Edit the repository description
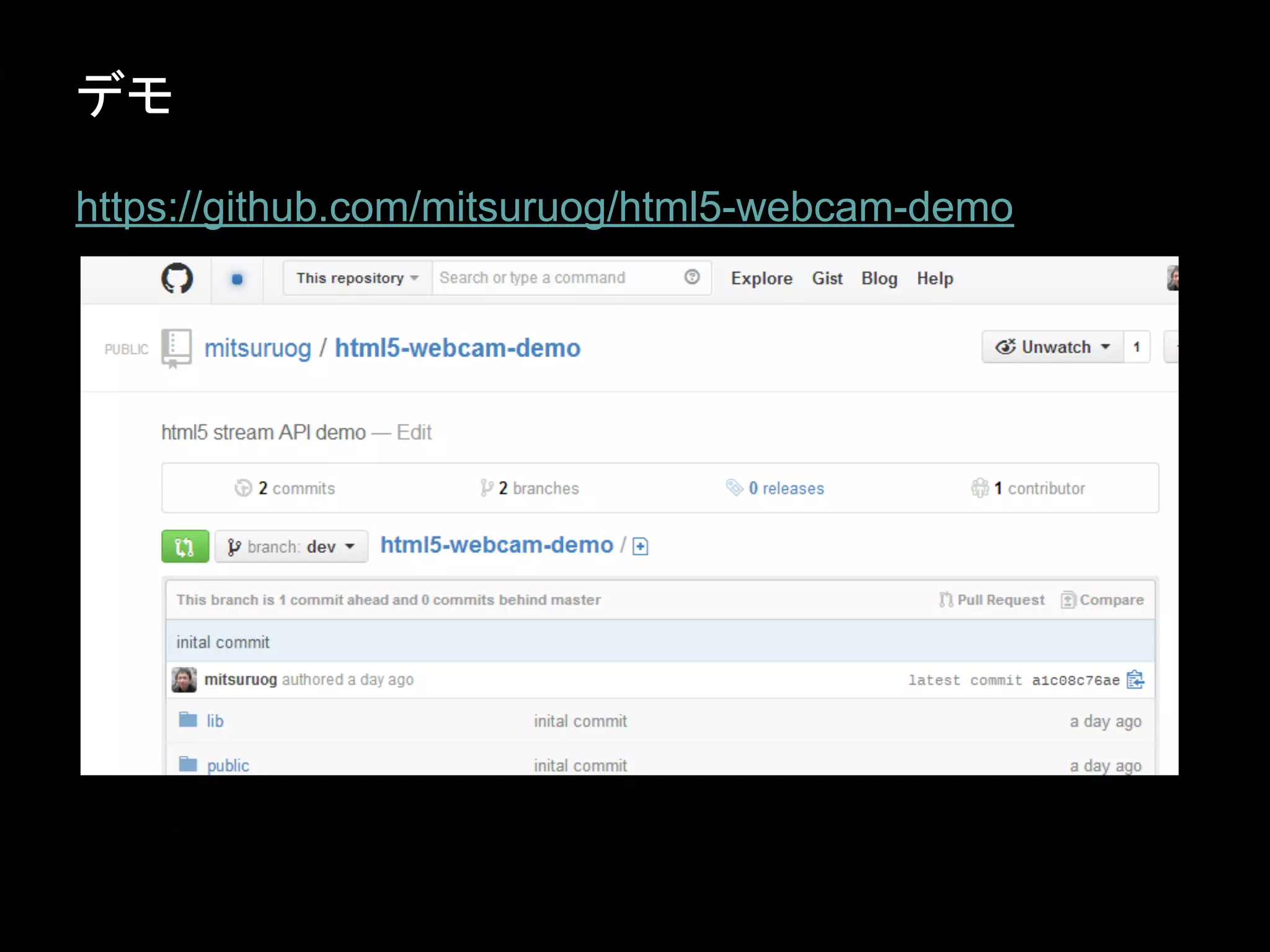The height and width of the screenshot is (952, 1270). click(x=414, y=433)
